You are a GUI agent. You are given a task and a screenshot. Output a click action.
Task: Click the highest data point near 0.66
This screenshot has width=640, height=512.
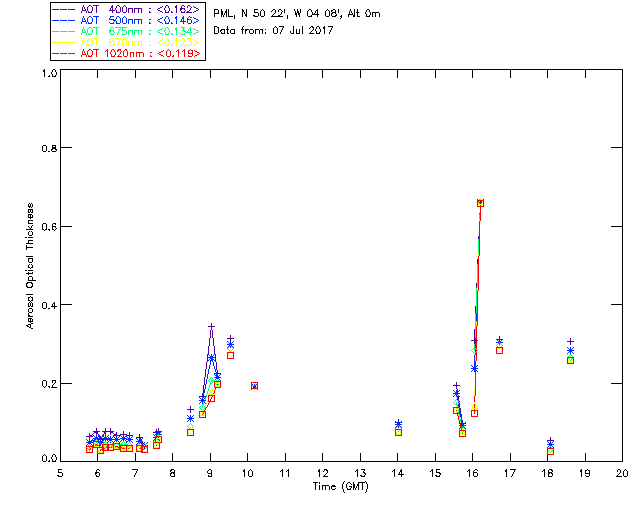pyautogui.click(x=480, y=203)
